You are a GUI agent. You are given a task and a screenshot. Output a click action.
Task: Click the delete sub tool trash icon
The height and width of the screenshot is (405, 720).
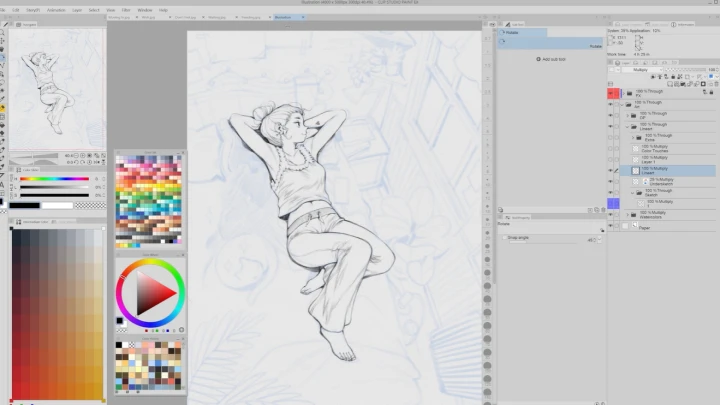click(x=603, y=210)
